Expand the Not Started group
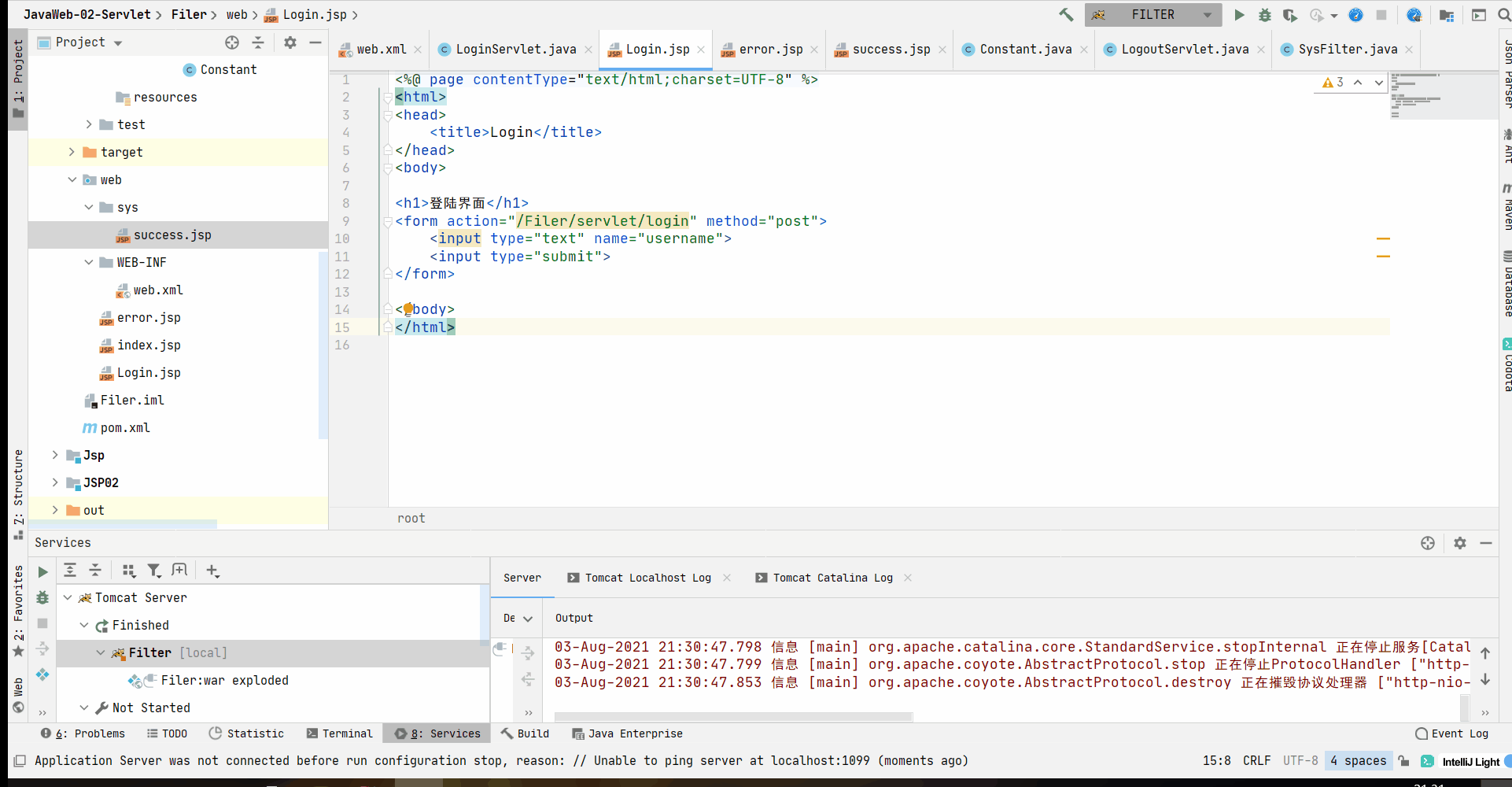1512x787 pixels. [x=85, y=708]
